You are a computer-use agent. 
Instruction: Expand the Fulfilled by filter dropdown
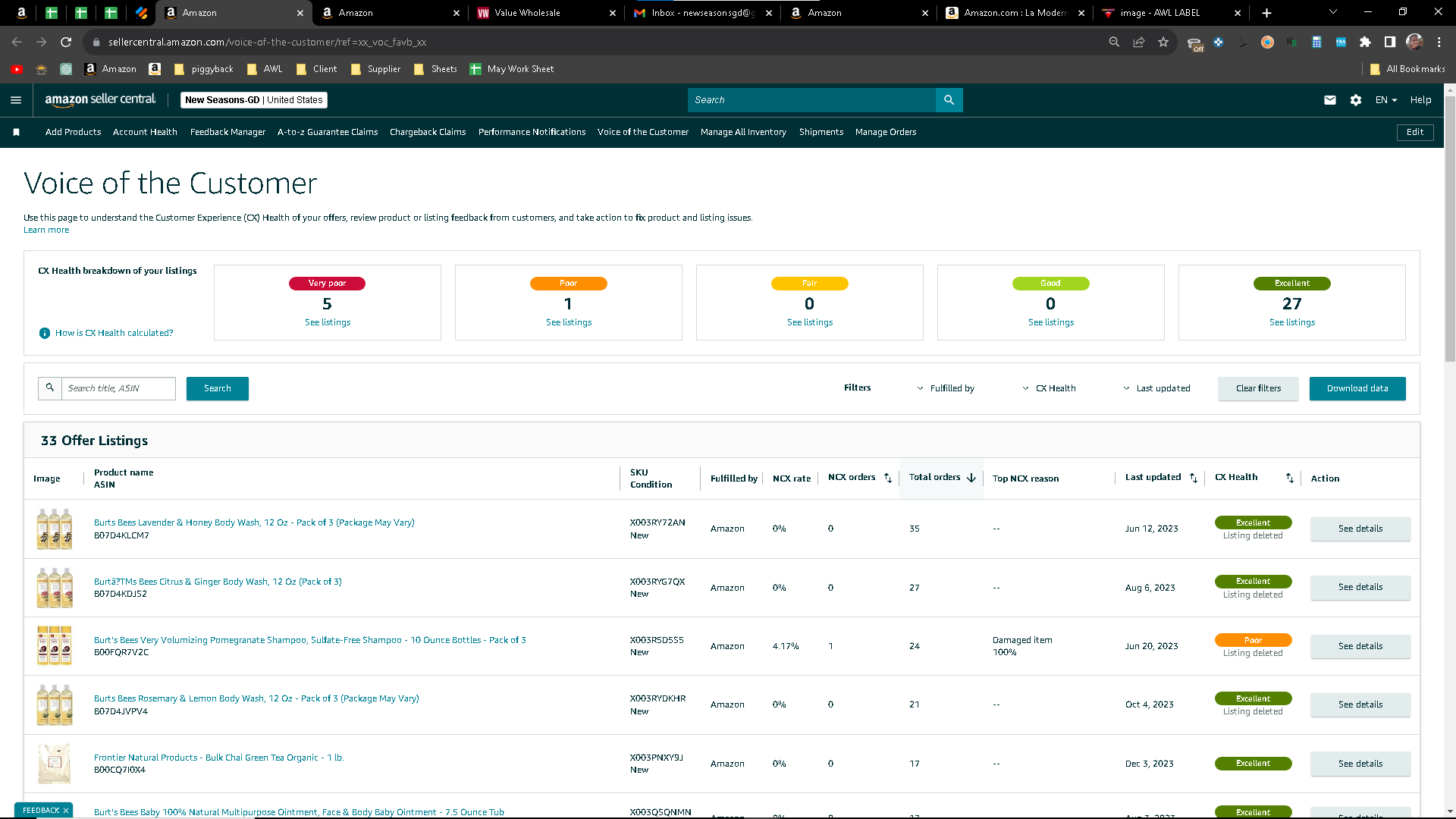pyautogui.click(x=946, y=388)
